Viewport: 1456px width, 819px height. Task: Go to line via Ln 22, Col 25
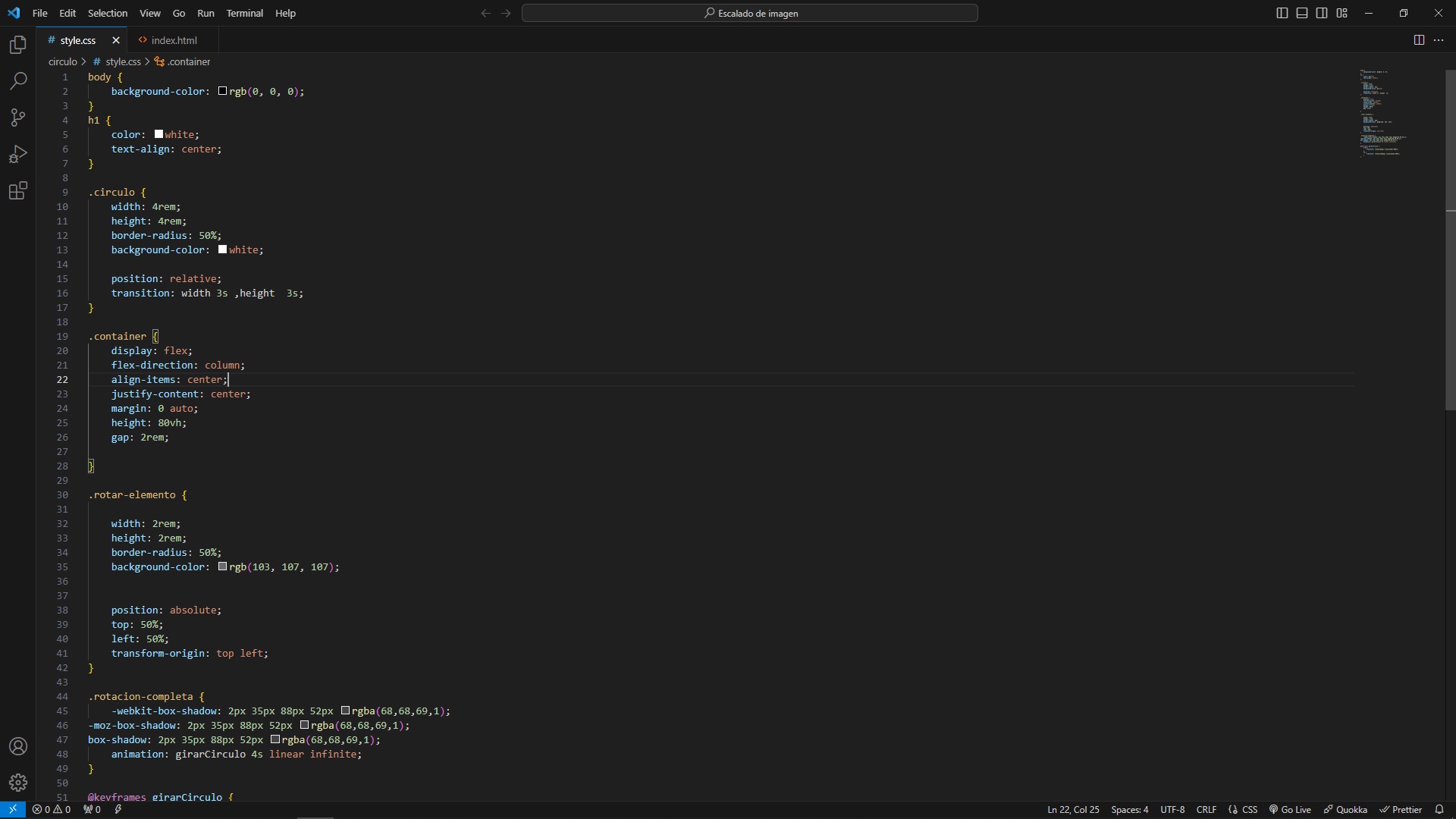click(1073, 809)
